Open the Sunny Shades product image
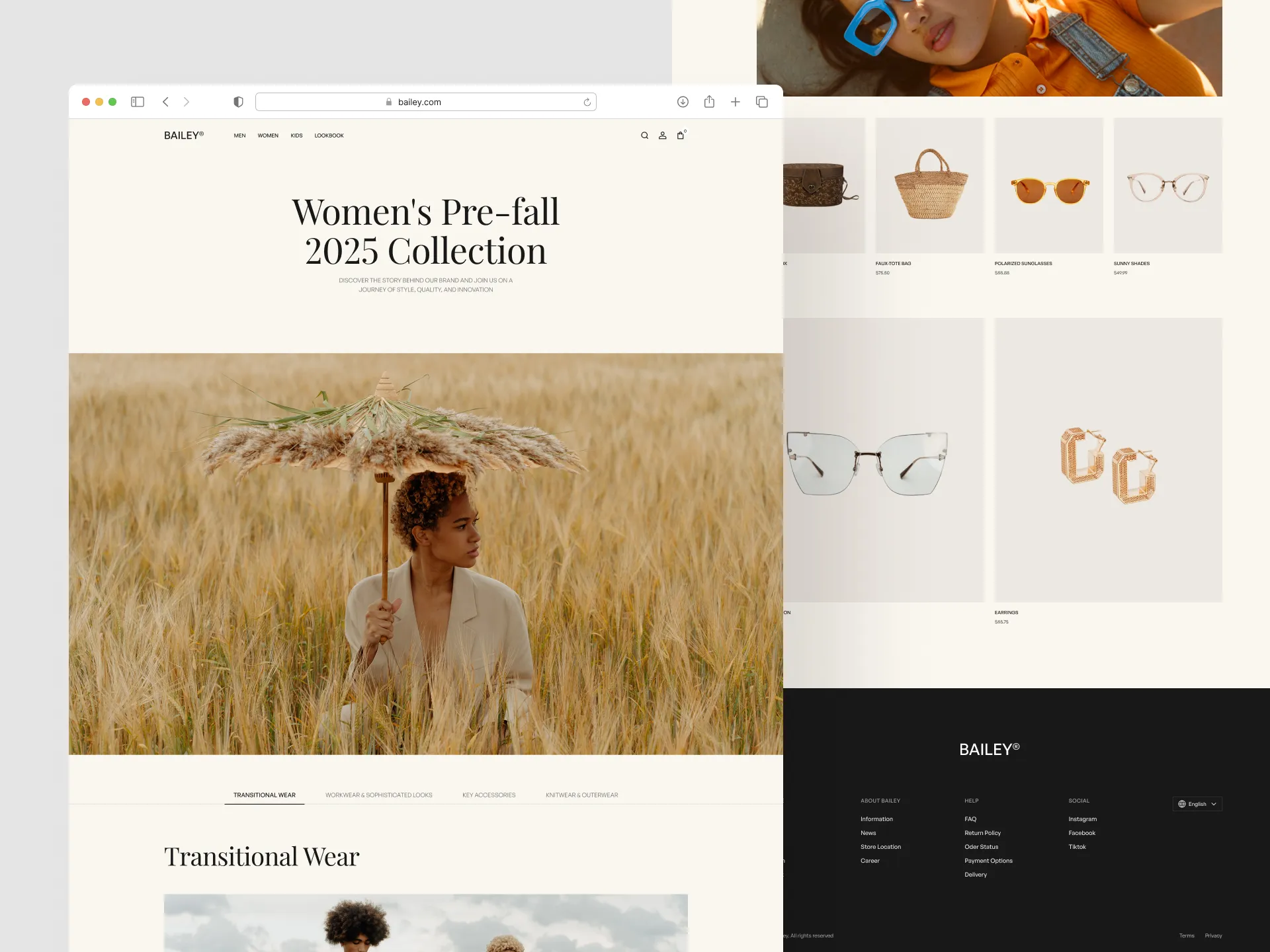This screenshot has width=1270, height=952. click(1168, 185)
